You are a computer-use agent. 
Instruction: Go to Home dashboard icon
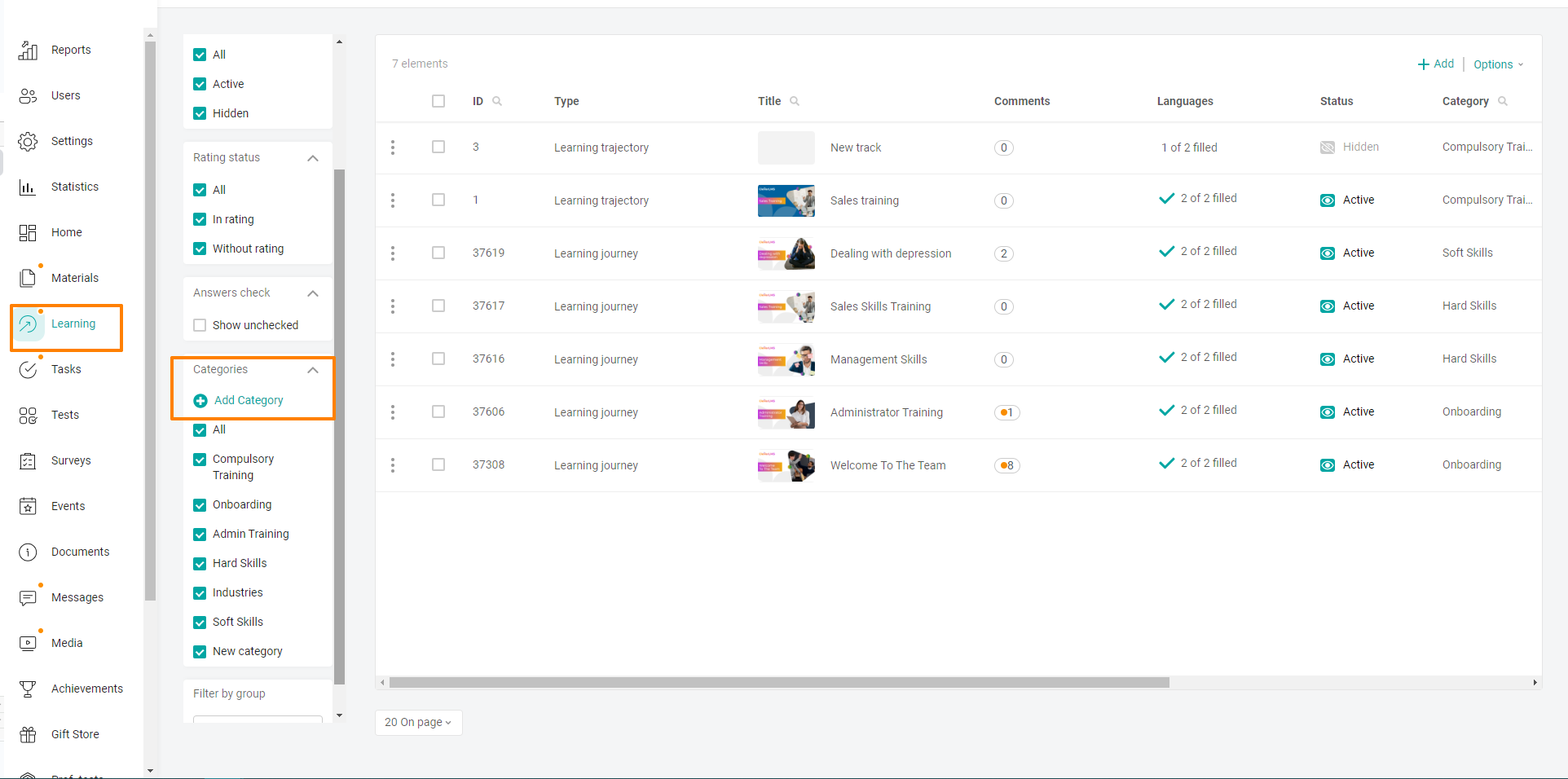click(28, 233)
